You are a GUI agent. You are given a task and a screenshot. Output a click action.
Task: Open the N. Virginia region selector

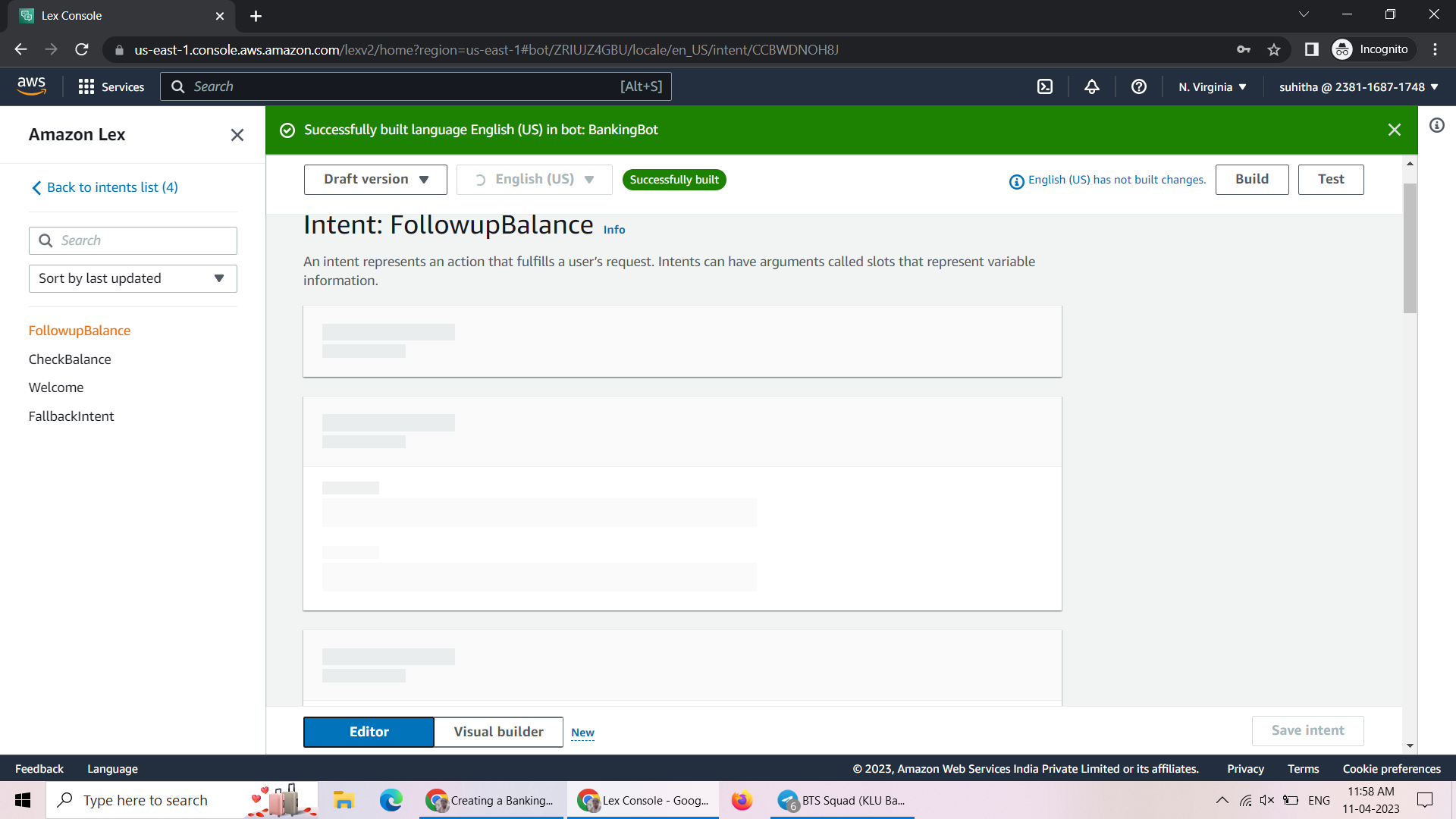(1211, 86)
